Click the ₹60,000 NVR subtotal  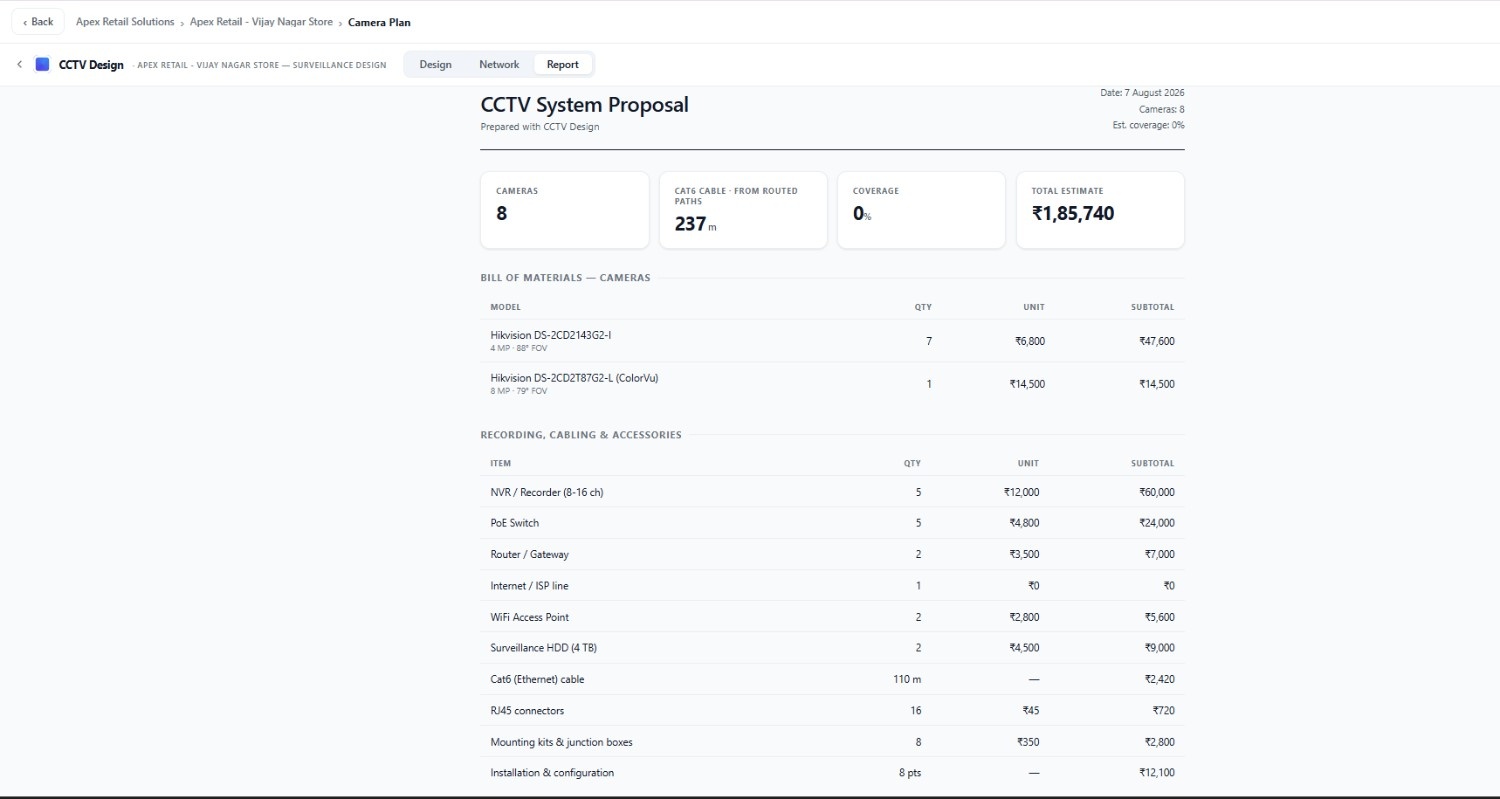[1156, 492]
